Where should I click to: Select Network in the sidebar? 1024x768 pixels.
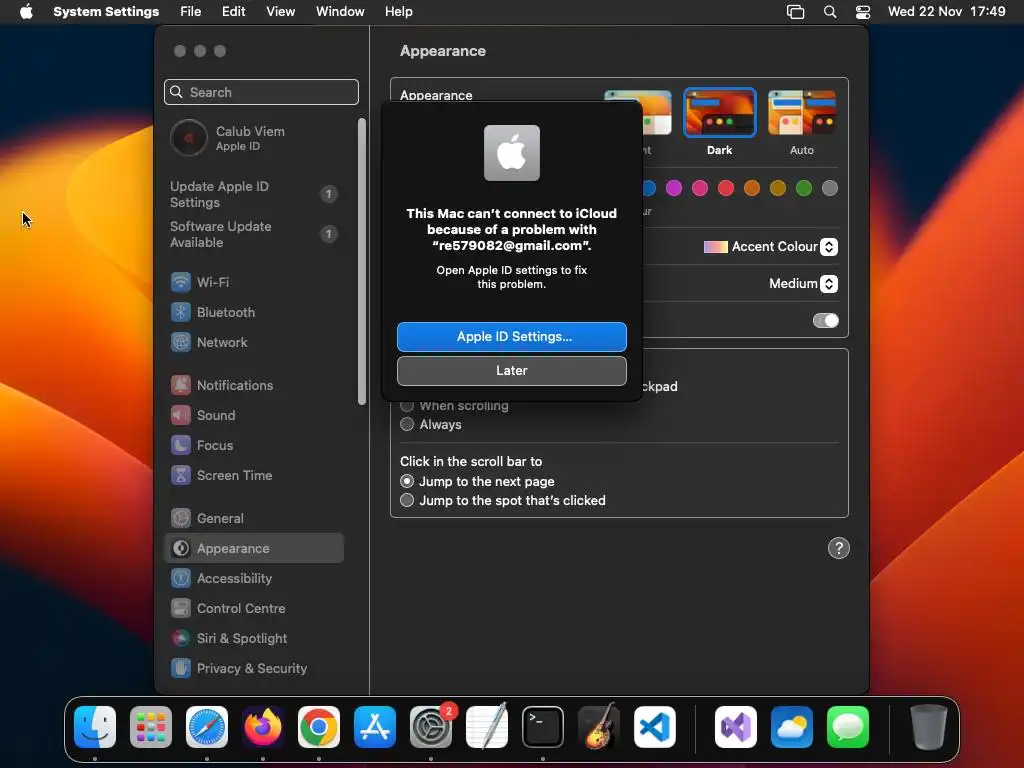[253, 342]
